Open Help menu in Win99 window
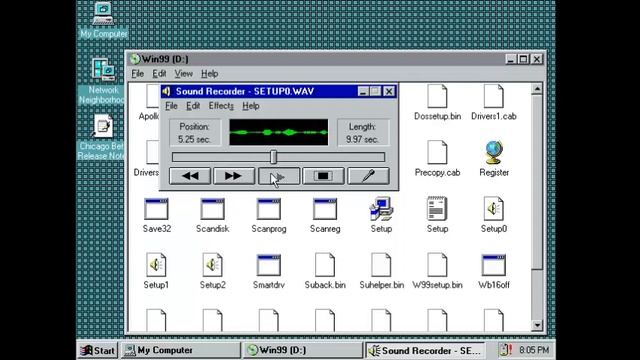640x360 pixels. tap(209, 73)
